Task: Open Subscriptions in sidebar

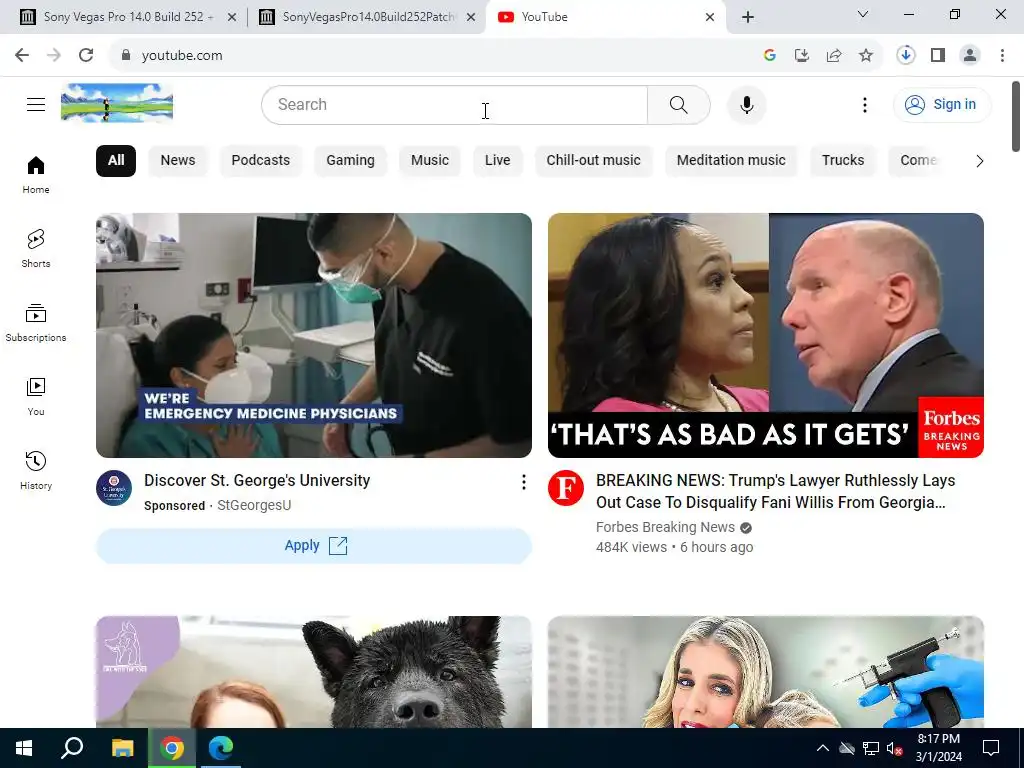Action: tap(36, 323)
